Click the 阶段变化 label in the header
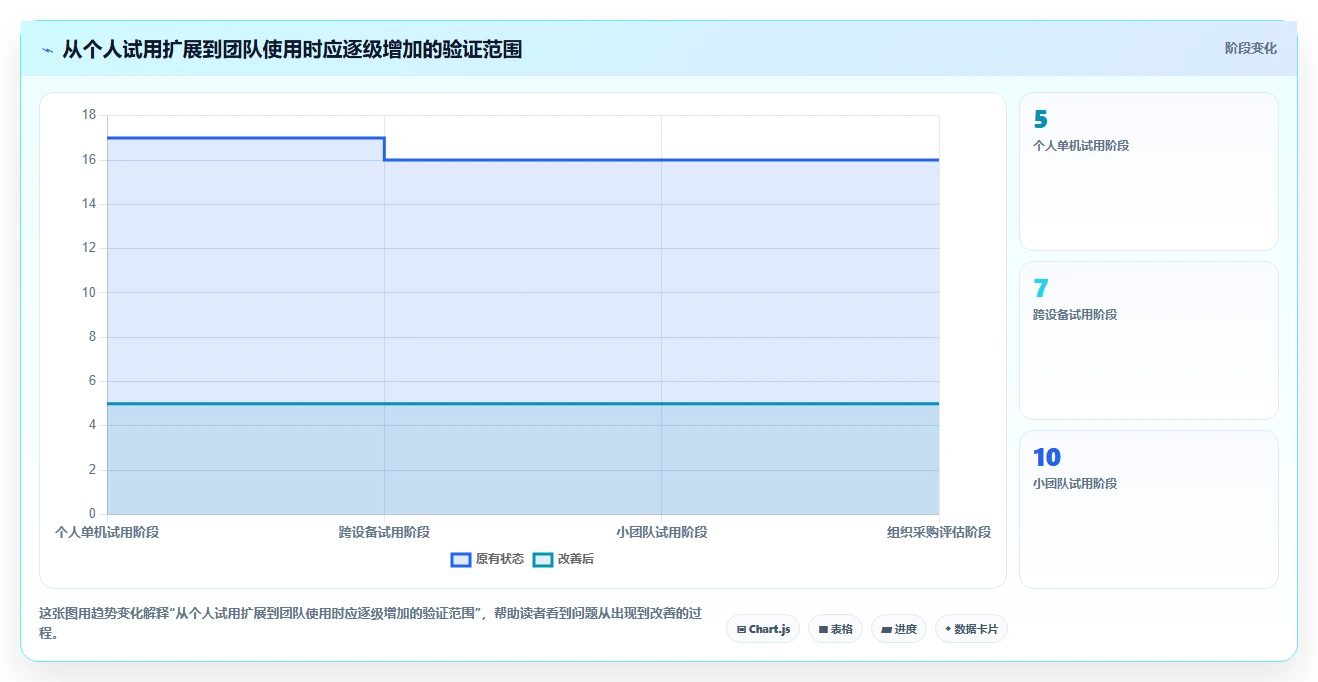The width and height of the screenshot is (1318, 682). point(1250,48)
